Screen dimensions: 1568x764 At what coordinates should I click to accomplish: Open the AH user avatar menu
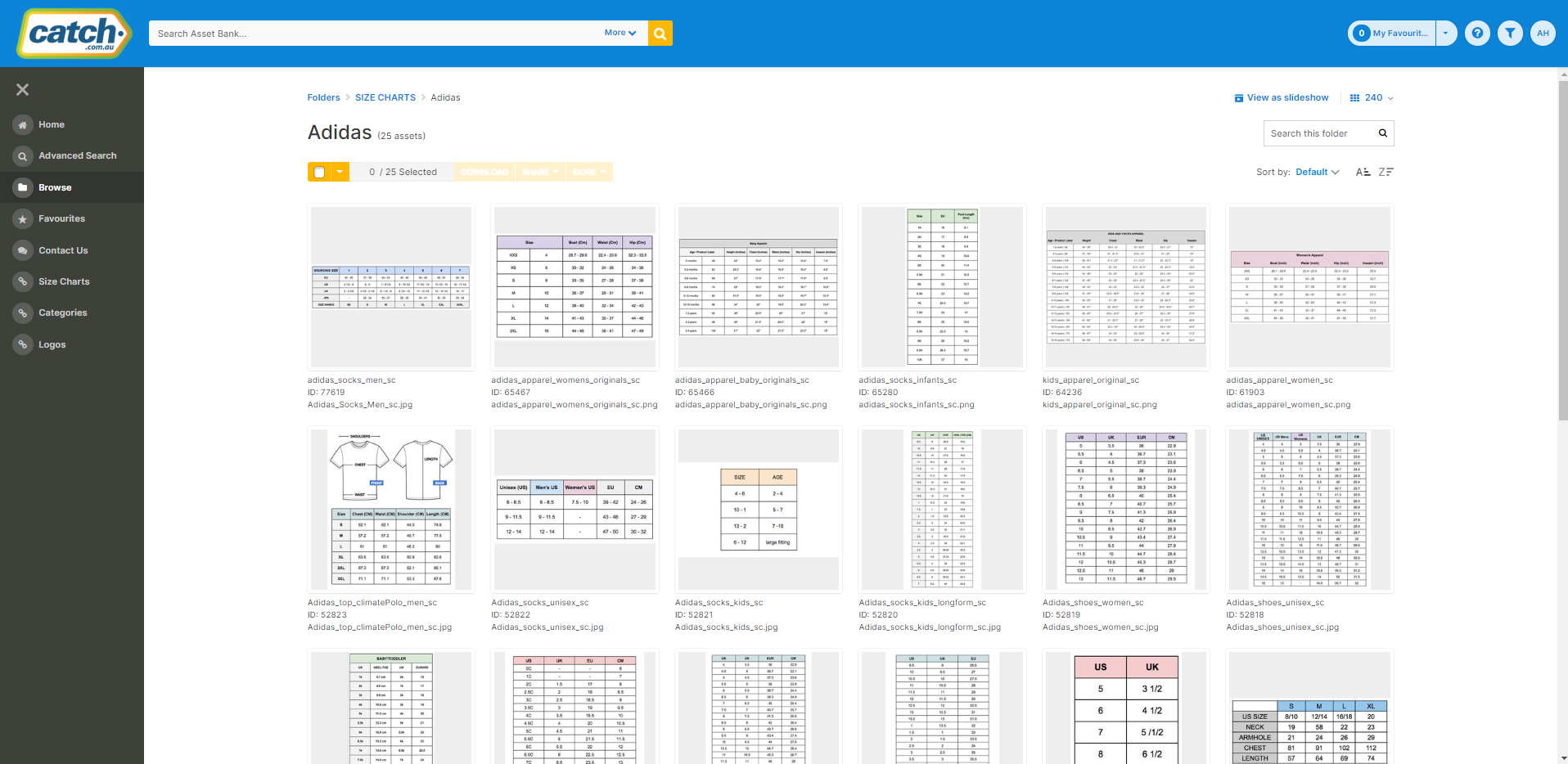[1543, 34]
